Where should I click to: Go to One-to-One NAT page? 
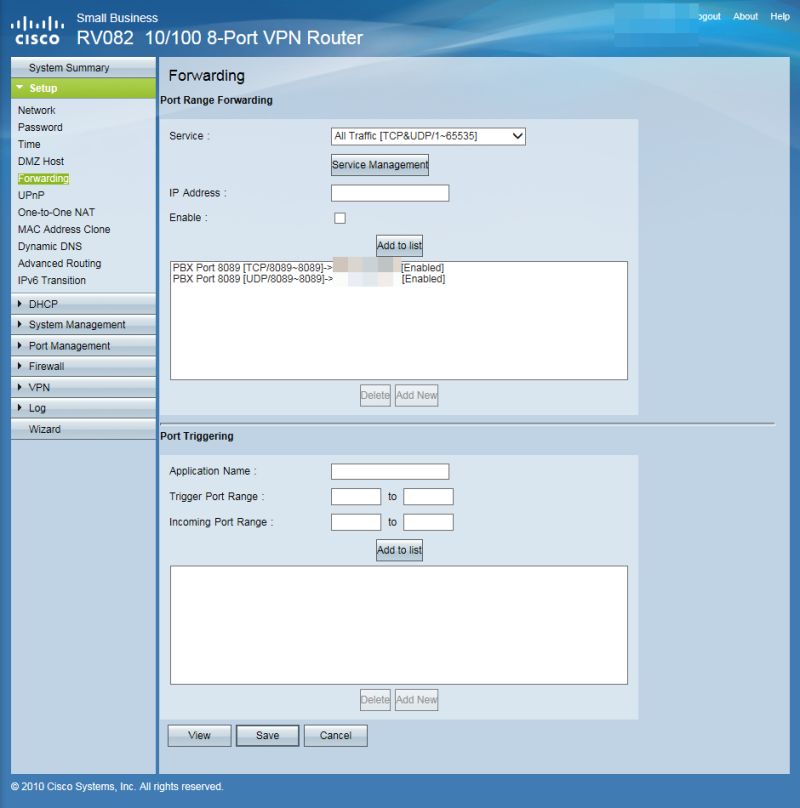coord(56,212)
